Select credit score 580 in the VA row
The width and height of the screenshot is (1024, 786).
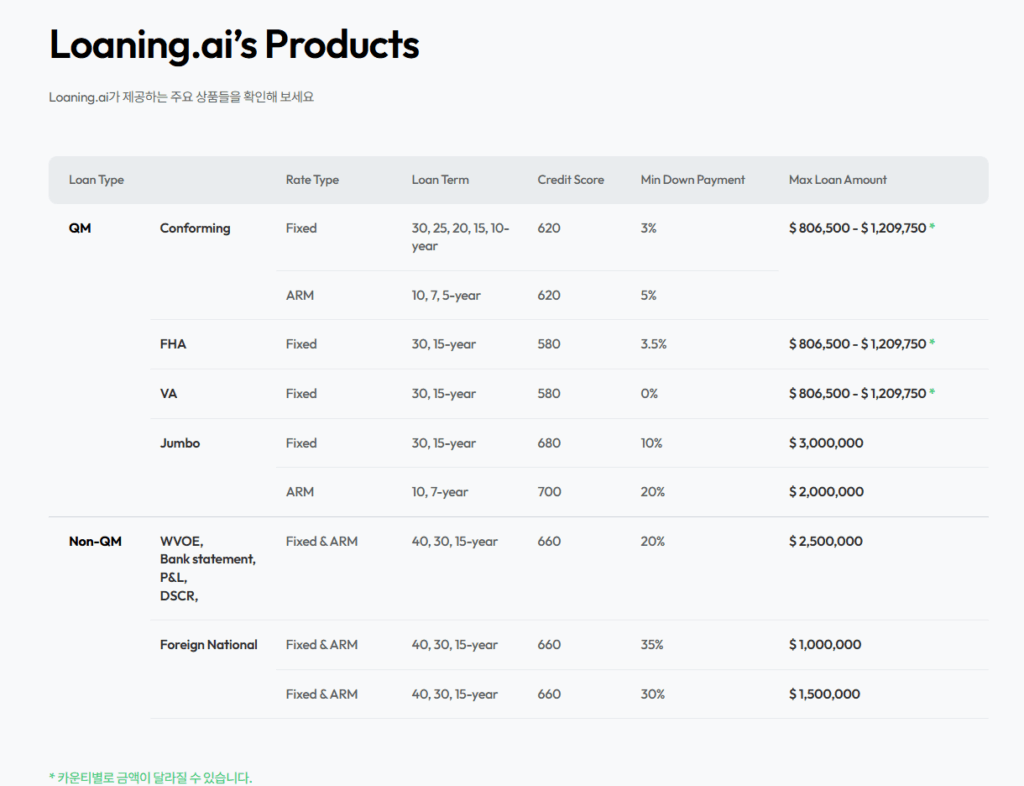click(x=549, y=394)
